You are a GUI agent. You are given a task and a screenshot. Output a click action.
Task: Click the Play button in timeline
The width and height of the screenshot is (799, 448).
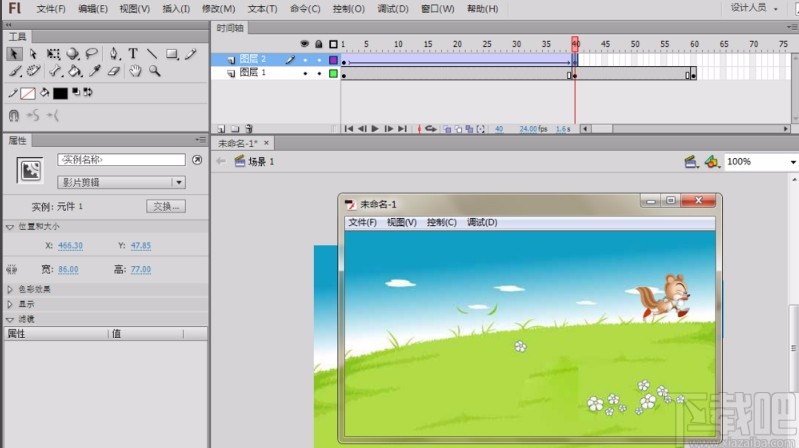pos(375,129)
